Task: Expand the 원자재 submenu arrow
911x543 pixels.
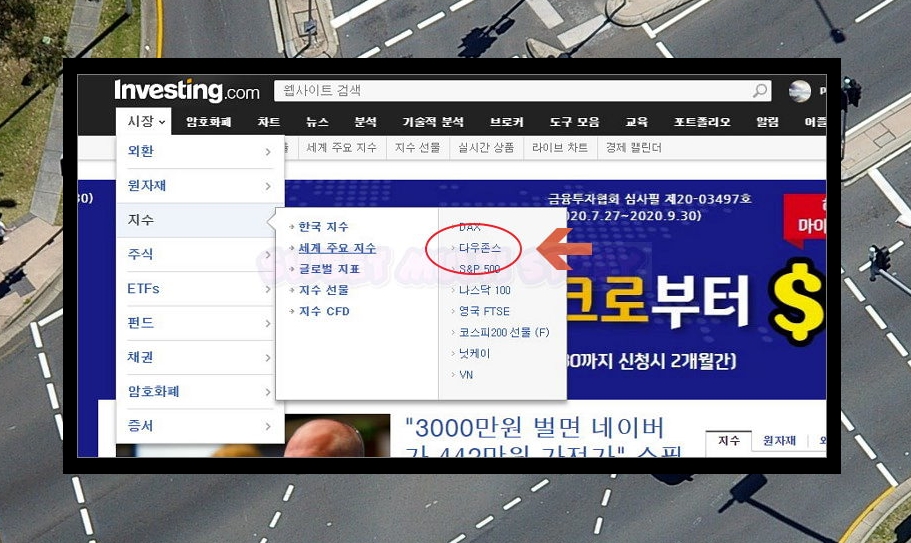Action: [x=268, y=186]
